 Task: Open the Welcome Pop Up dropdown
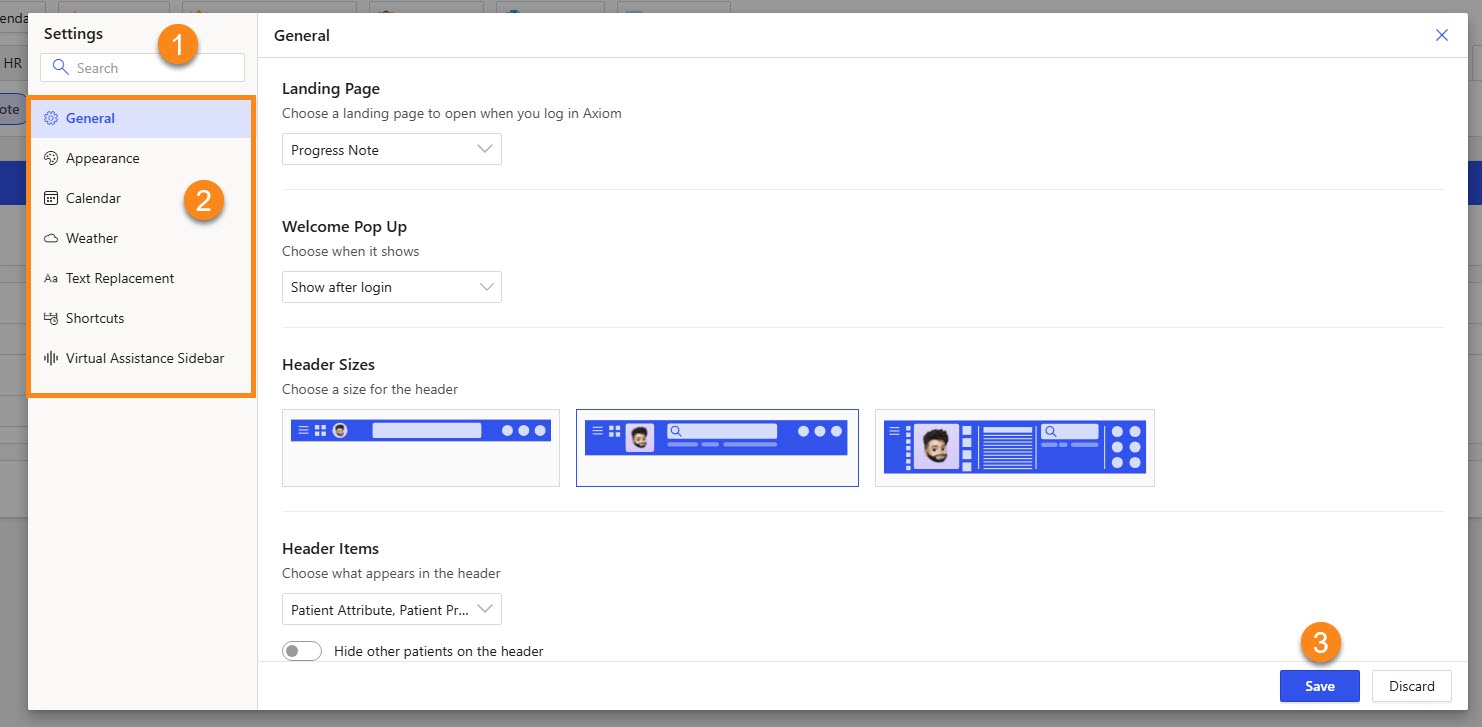[x=391, y=287]
